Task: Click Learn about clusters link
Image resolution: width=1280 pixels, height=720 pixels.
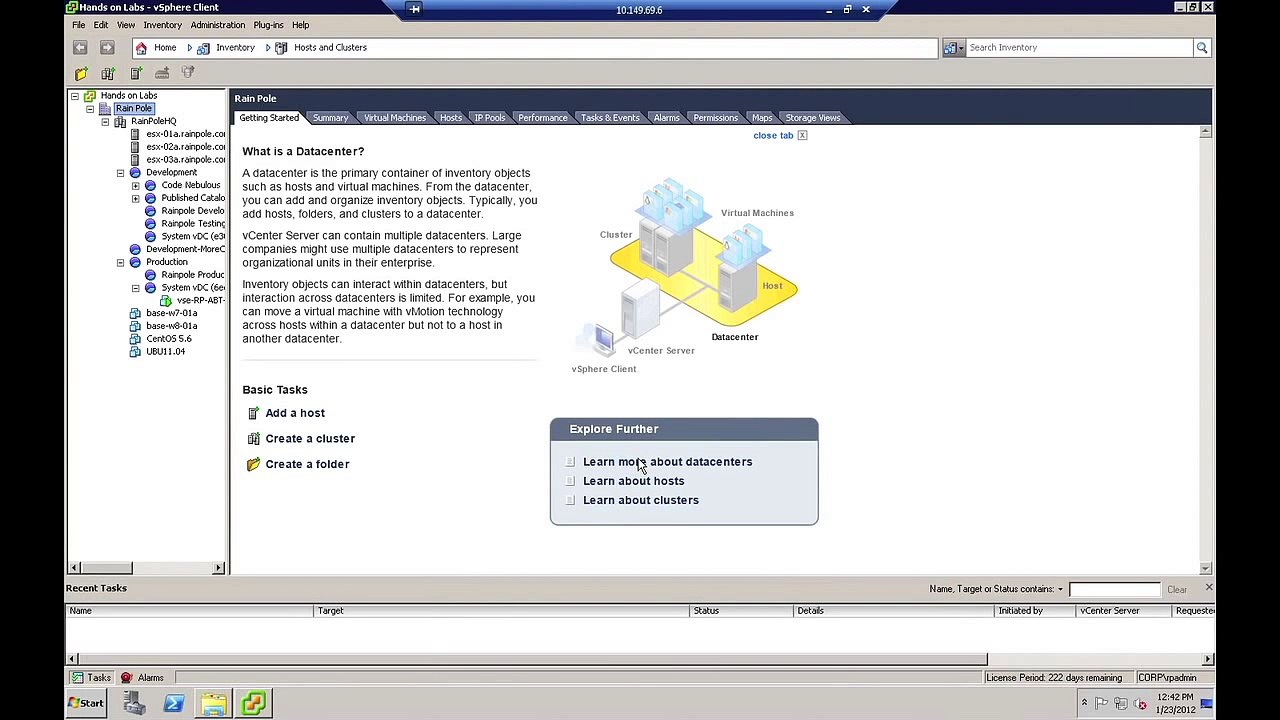Action: (641, 500)
